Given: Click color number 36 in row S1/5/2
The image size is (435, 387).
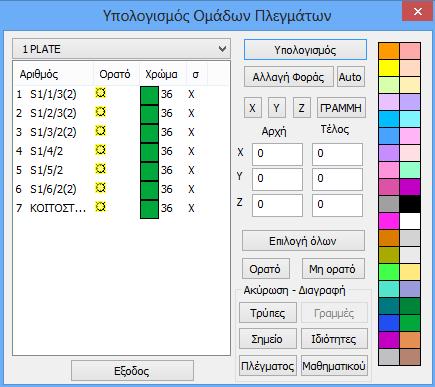Looking at the screenshot, I should click(167, 170).
